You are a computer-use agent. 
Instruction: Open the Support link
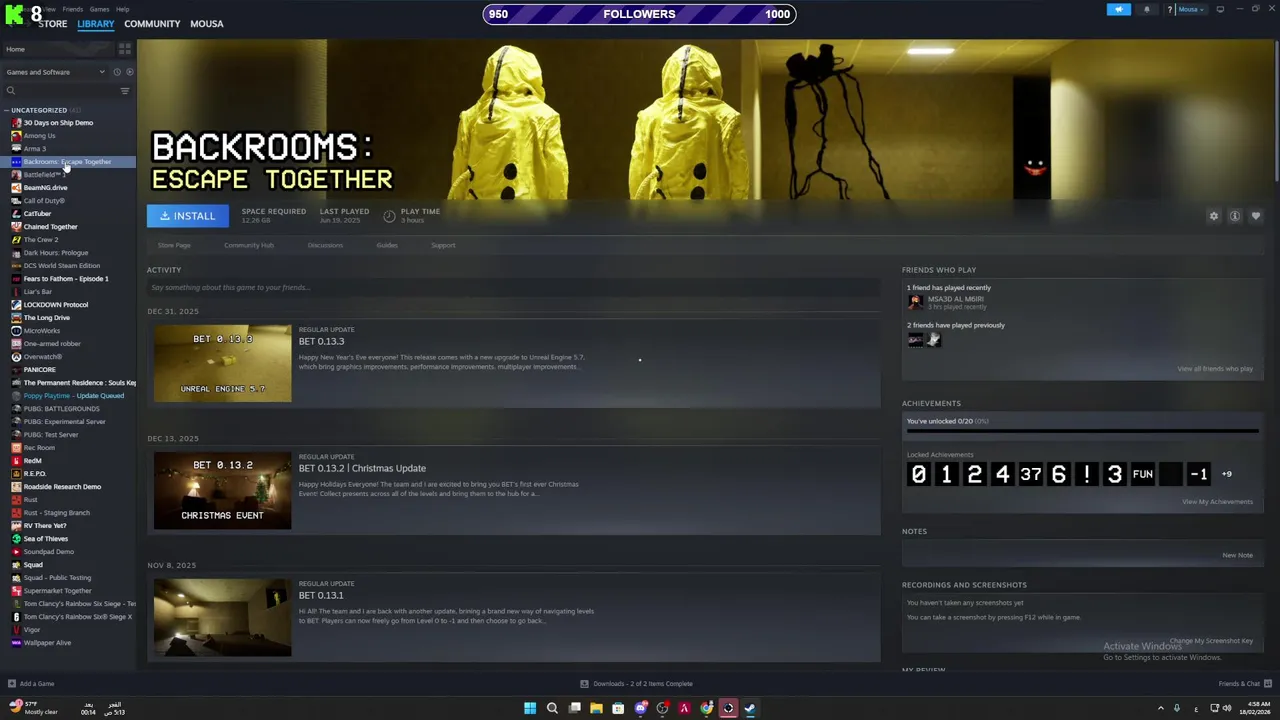tap(443, 245)
